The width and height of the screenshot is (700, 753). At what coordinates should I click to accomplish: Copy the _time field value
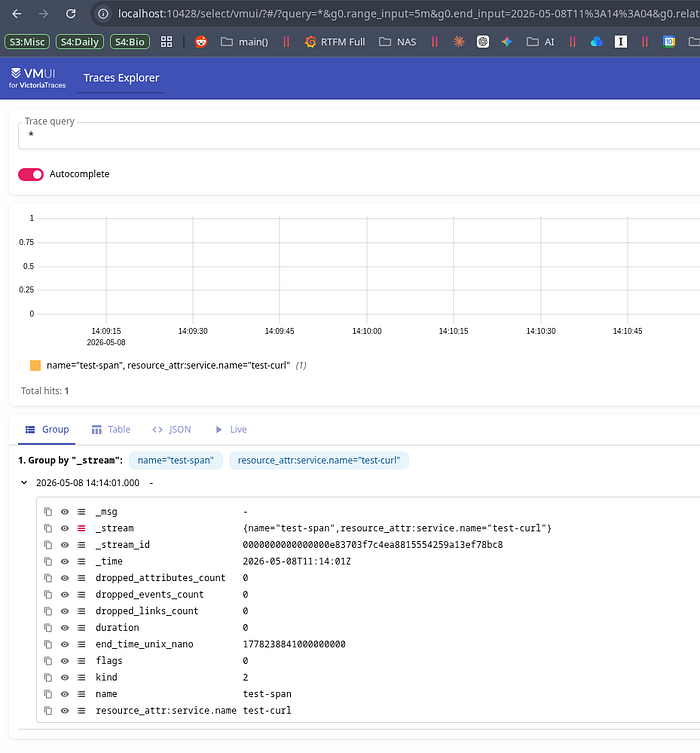tap(48, 561)
